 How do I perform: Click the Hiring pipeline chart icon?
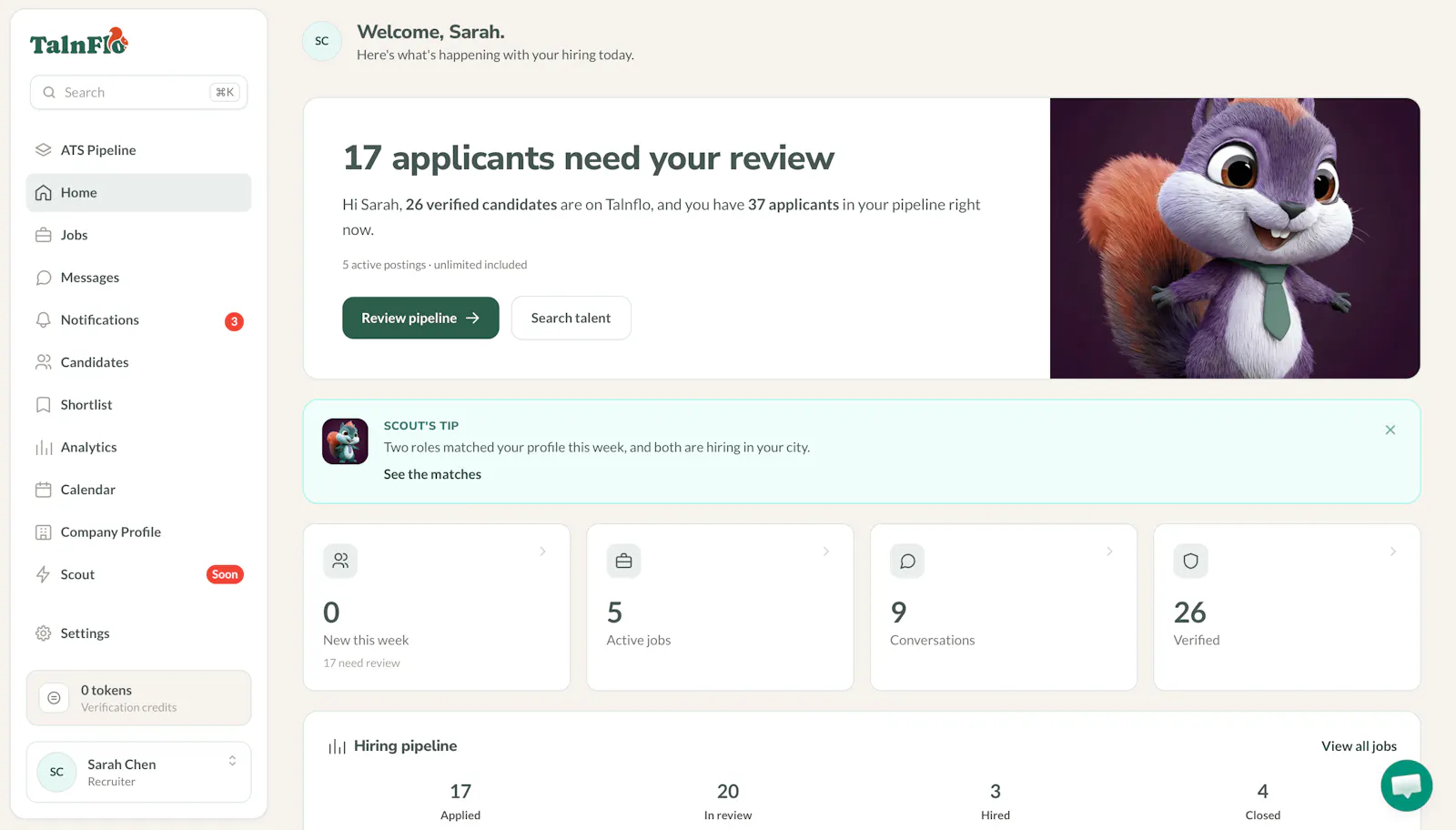point(337,746)
